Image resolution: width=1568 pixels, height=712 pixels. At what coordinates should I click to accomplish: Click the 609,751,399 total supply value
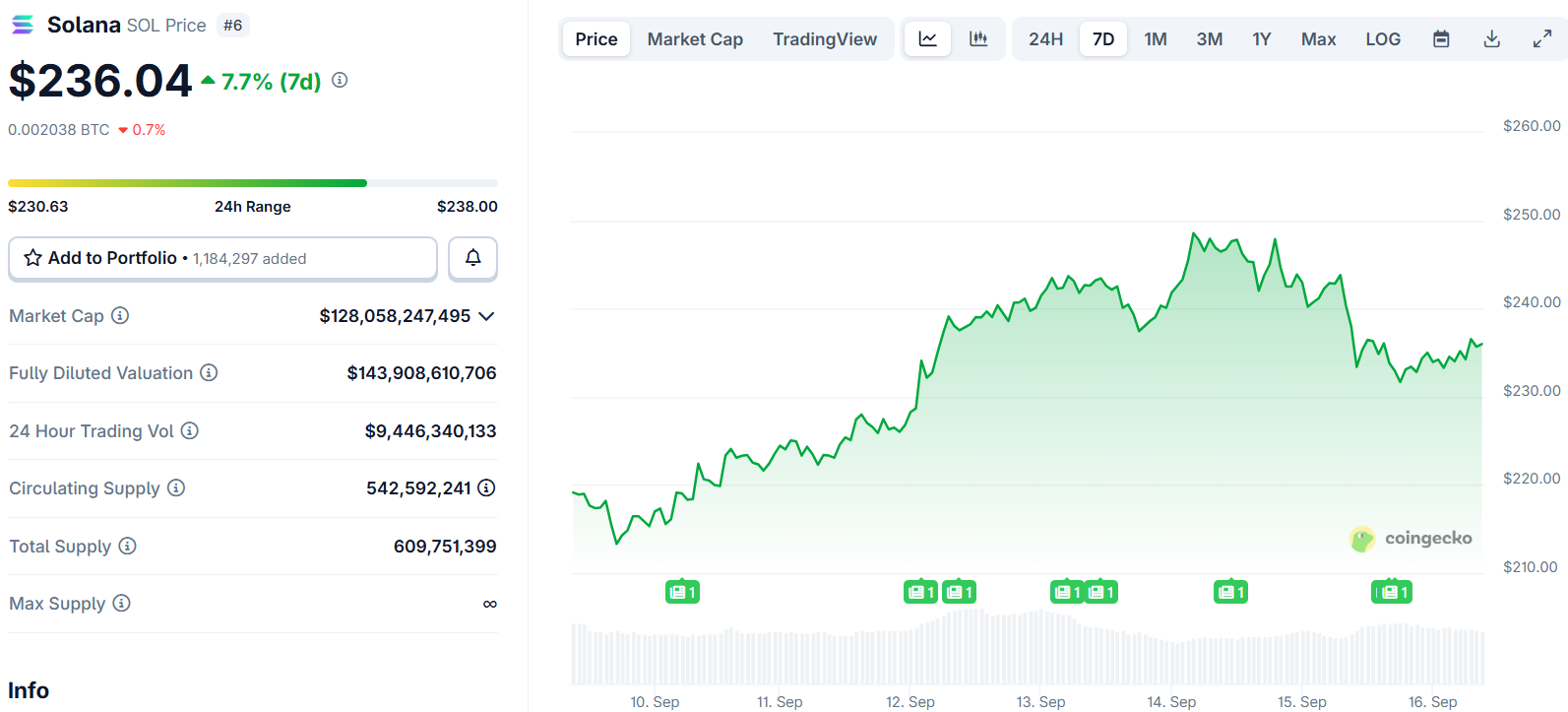(x=445, y=547)
